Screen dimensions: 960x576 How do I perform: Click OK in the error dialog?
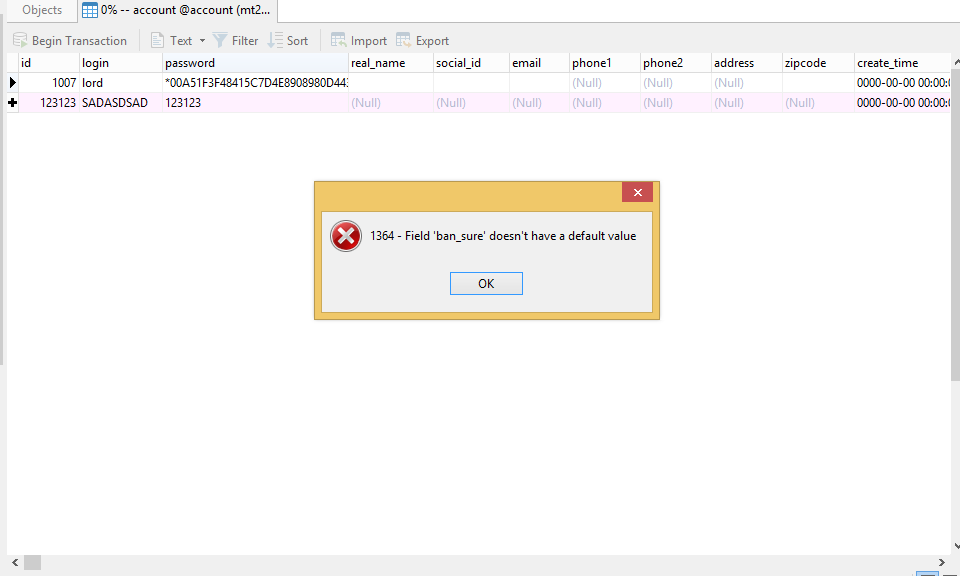click(486, 283)
